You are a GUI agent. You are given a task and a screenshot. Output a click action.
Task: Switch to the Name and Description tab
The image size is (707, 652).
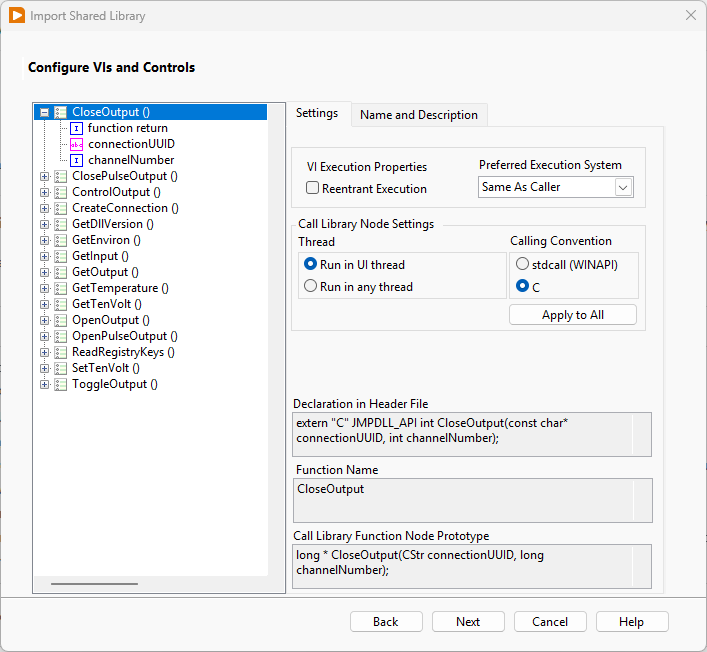click(418, 115)
